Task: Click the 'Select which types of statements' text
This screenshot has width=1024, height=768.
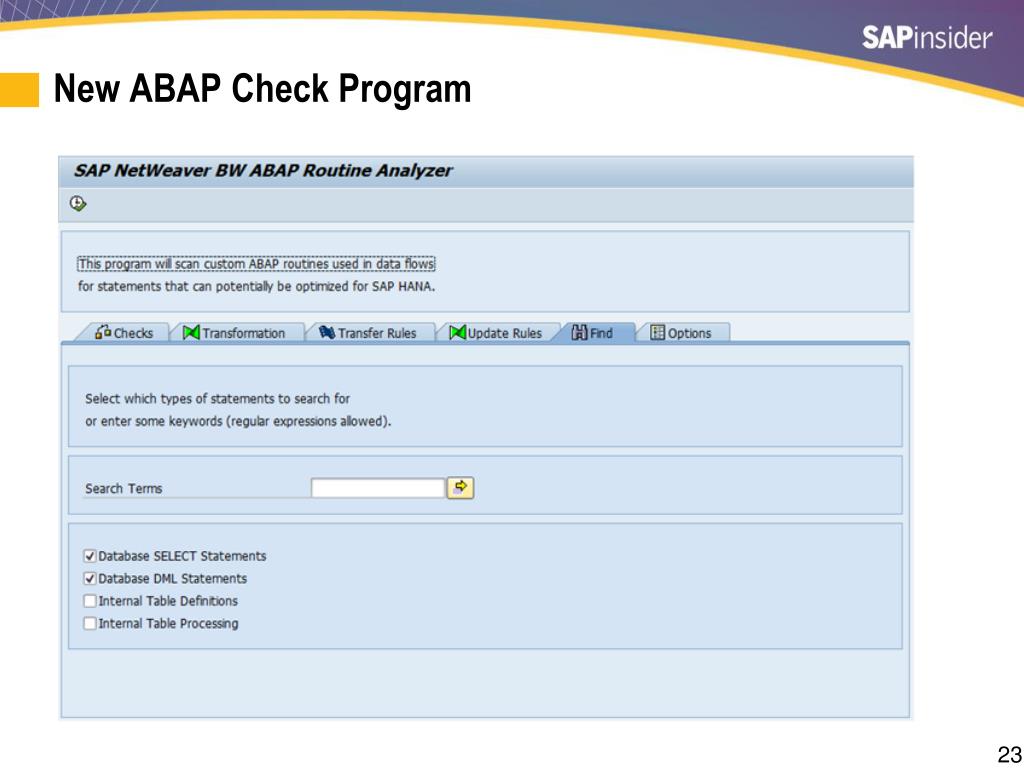Action: pos(217,398)
